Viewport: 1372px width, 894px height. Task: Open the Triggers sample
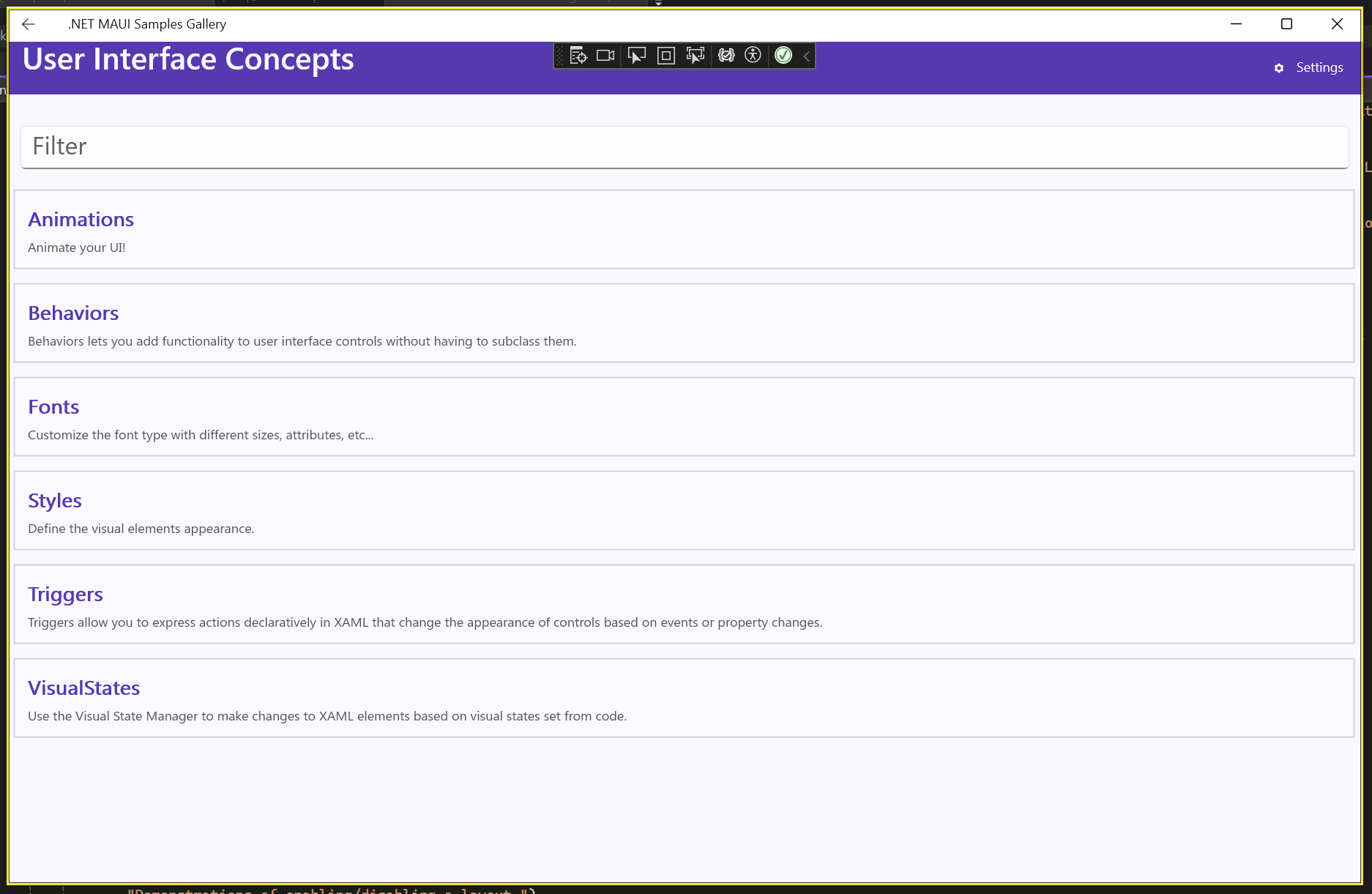(x=65, y=595)
